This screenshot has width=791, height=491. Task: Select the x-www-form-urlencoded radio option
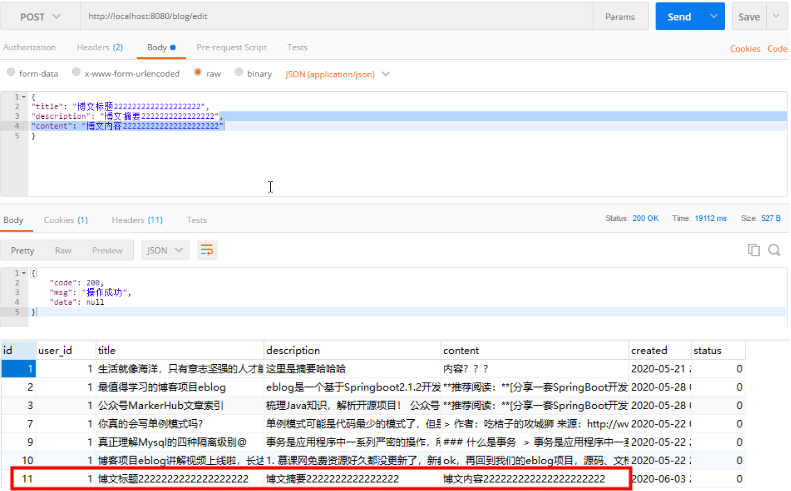[76, 72]
